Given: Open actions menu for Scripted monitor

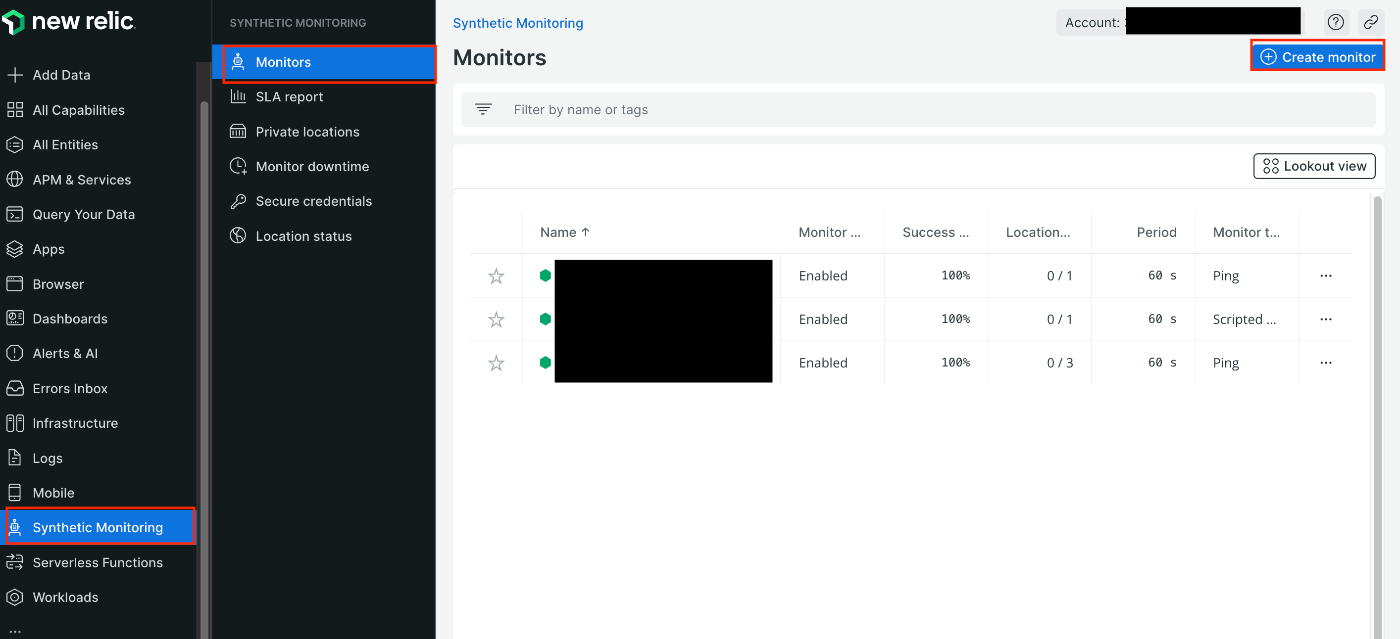Looking at the screenshot, I should point(1326,319).
